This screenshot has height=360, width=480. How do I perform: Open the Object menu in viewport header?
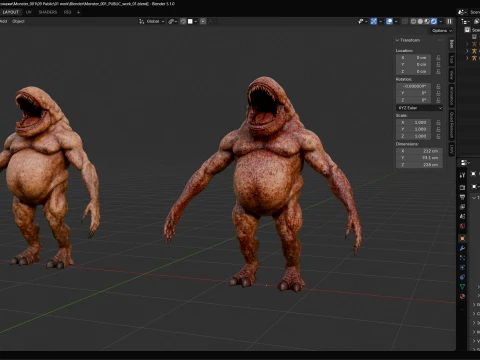coord(18,21)
